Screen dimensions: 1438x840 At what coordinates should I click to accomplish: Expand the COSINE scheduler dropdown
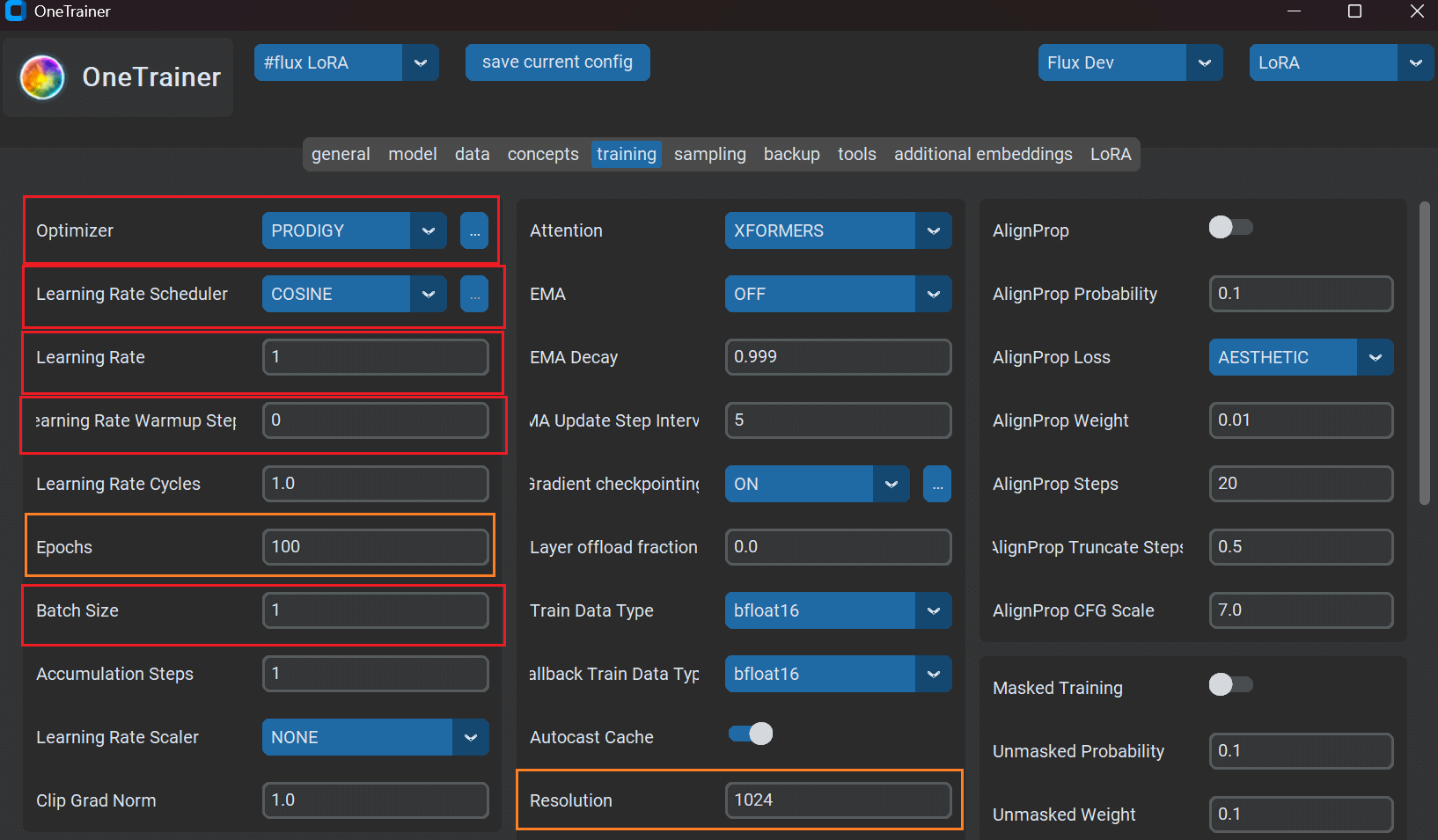click(x=354, y=294)
